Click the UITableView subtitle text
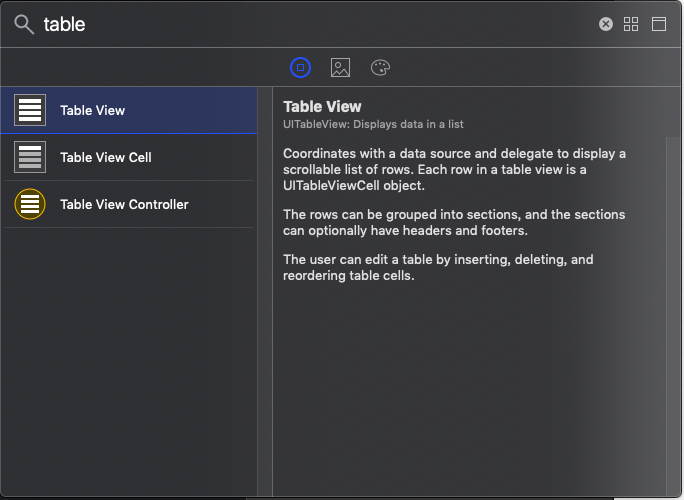Viewport: 684px width, 500px height. 373,124
